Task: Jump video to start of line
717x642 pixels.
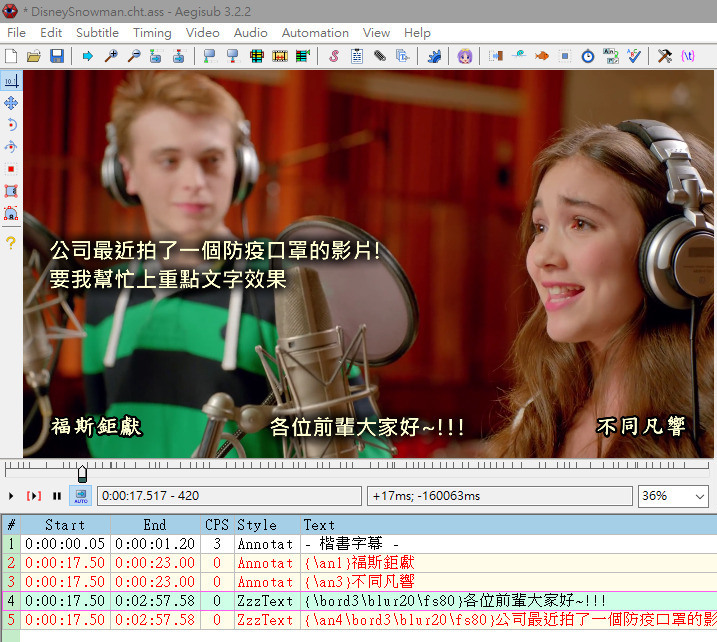Action: tap(156, 56)
